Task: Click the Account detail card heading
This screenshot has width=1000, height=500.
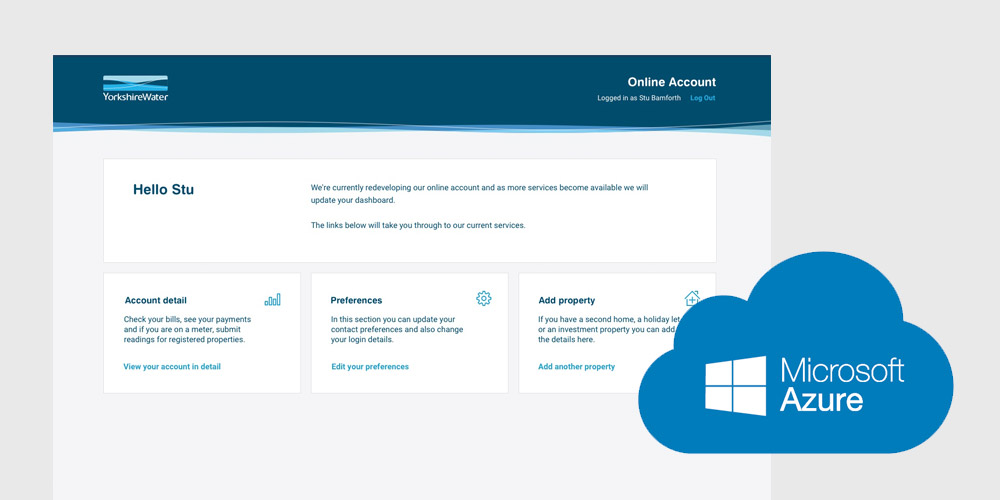Action: tap(155, 300)
